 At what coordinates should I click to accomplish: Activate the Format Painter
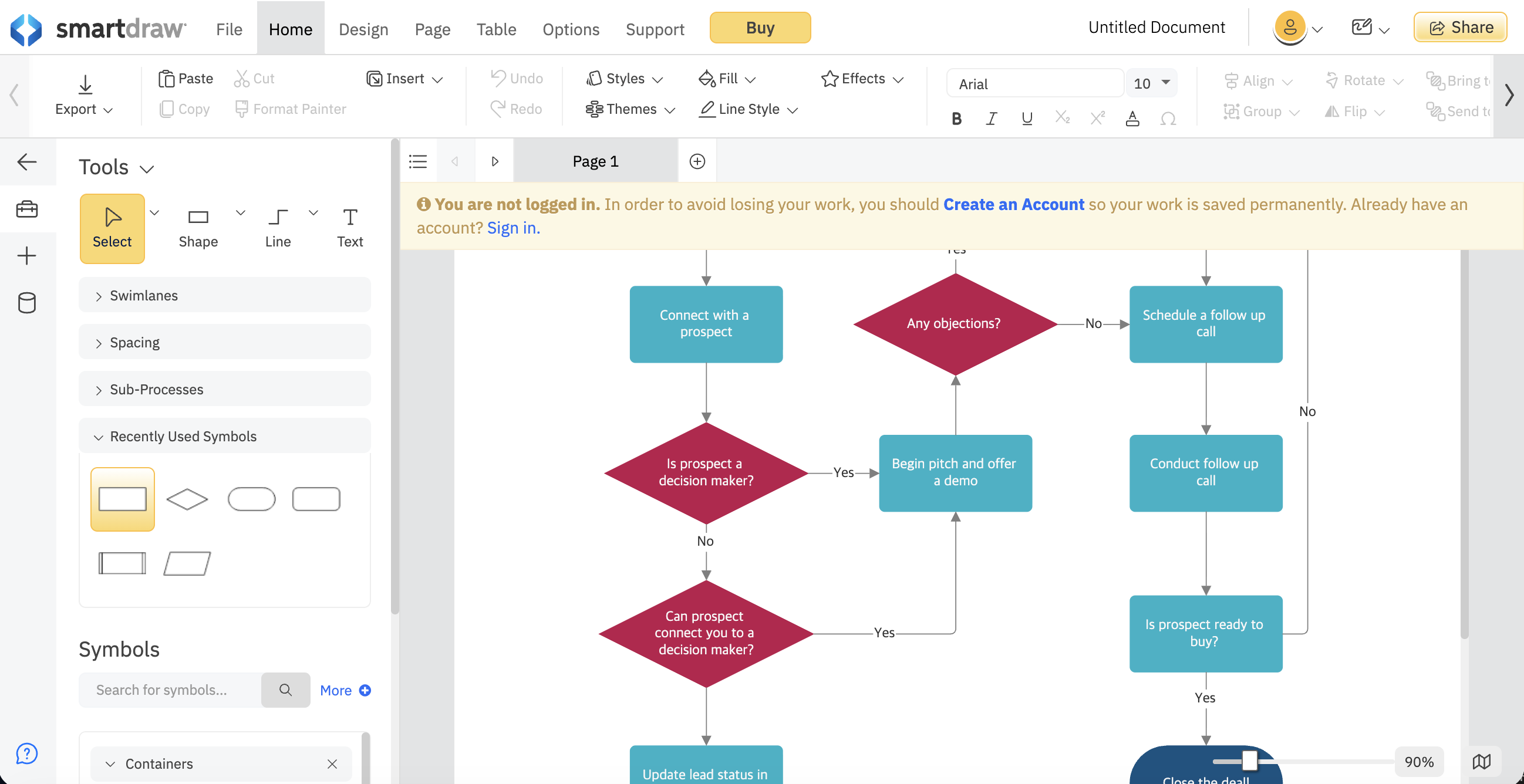tap(291, 109)
